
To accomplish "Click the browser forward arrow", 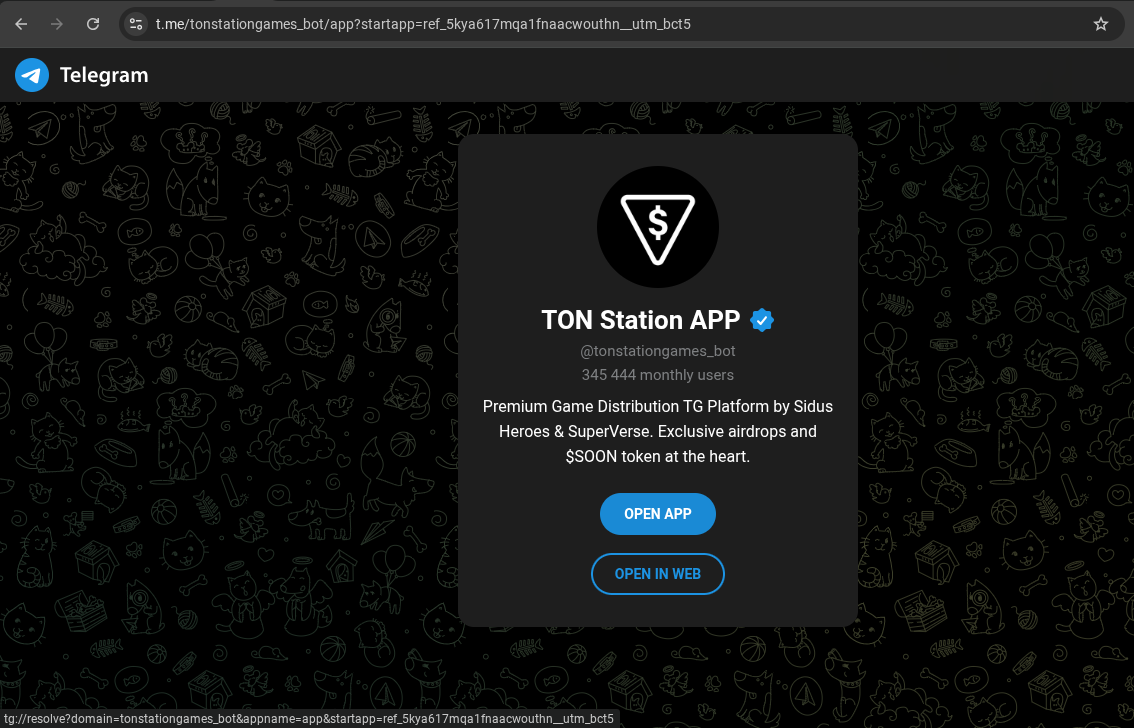I will point(56,24).
